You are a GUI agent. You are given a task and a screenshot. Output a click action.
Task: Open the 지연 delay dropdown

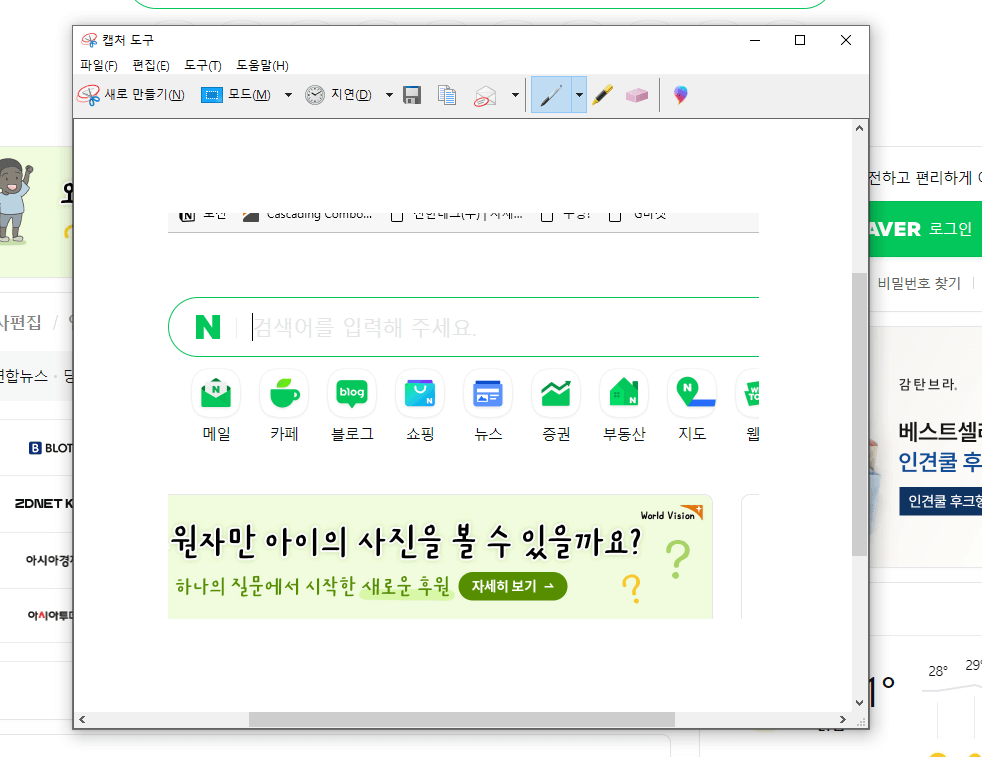[388, 94]
